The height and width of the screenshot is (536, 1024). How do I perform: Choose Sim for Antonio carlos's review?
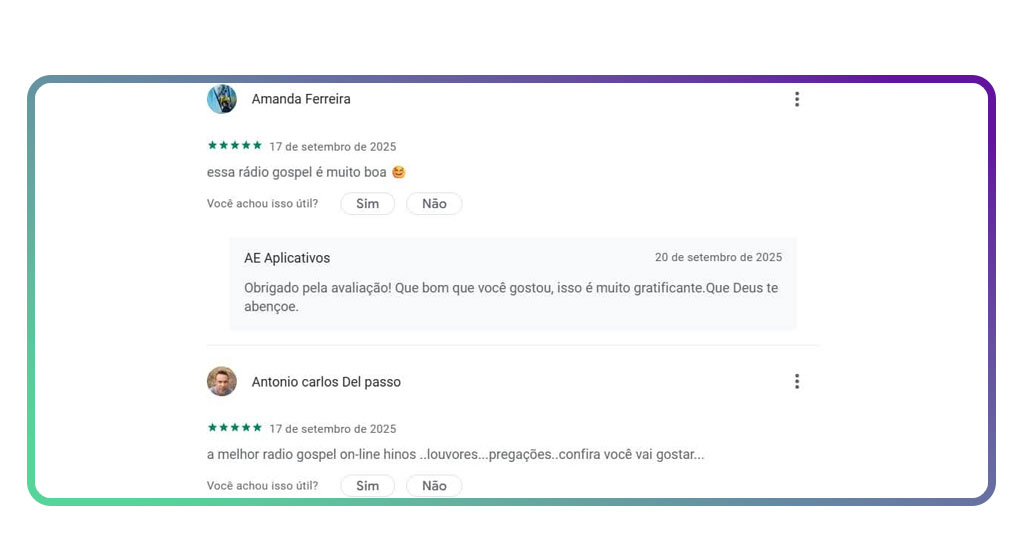[x=368, y=486]
